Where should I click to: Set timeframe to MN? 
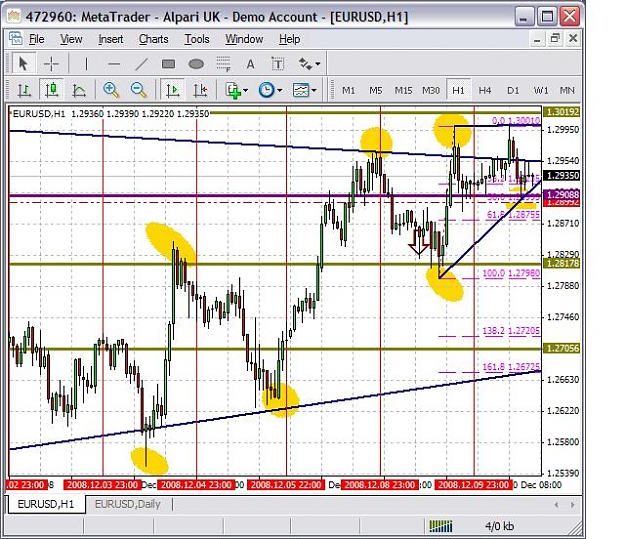pyautogui.click(x=567, y=91)
